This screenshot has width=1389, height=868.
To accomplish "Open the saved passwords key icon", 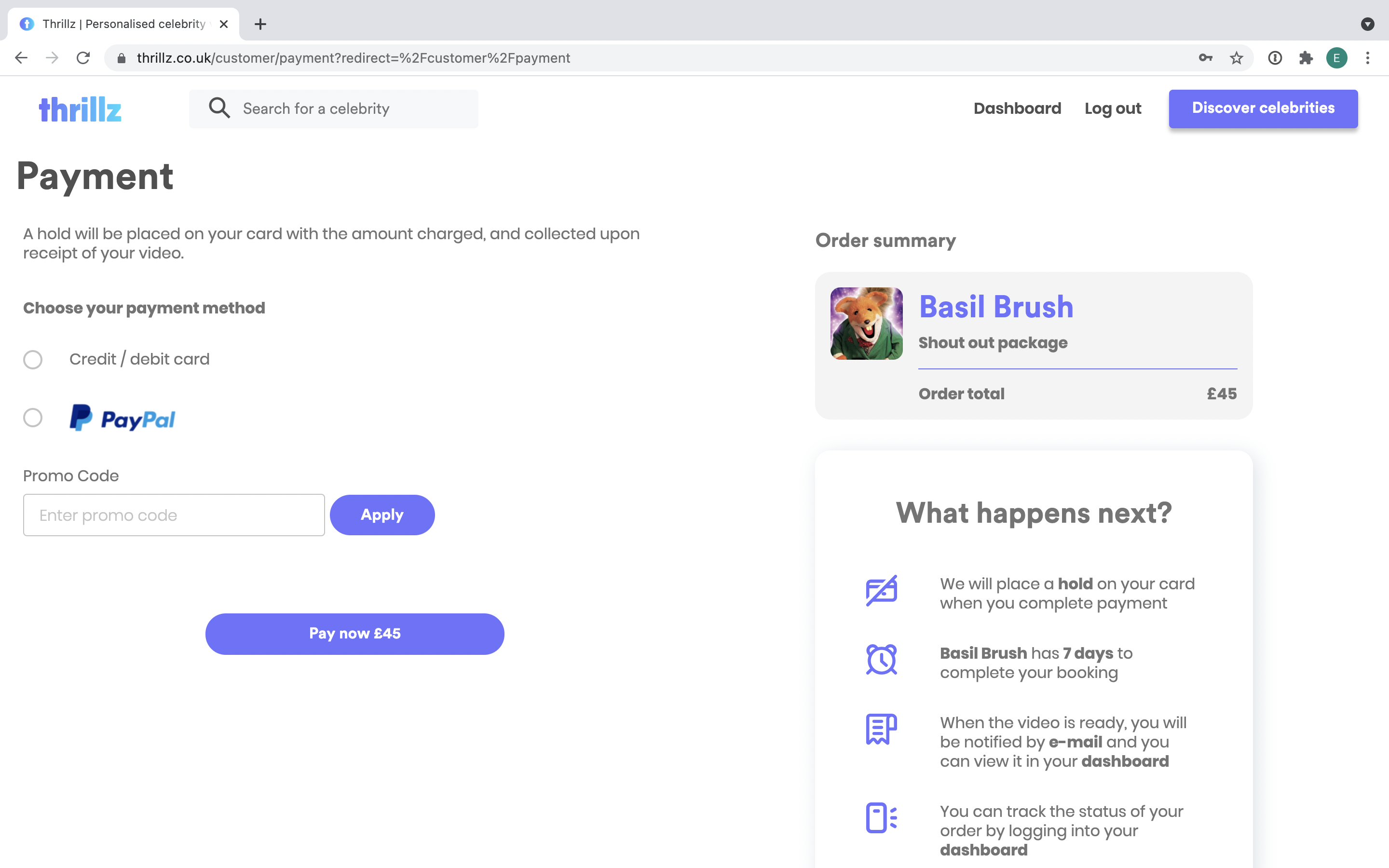I will [x=1205, y=58].
